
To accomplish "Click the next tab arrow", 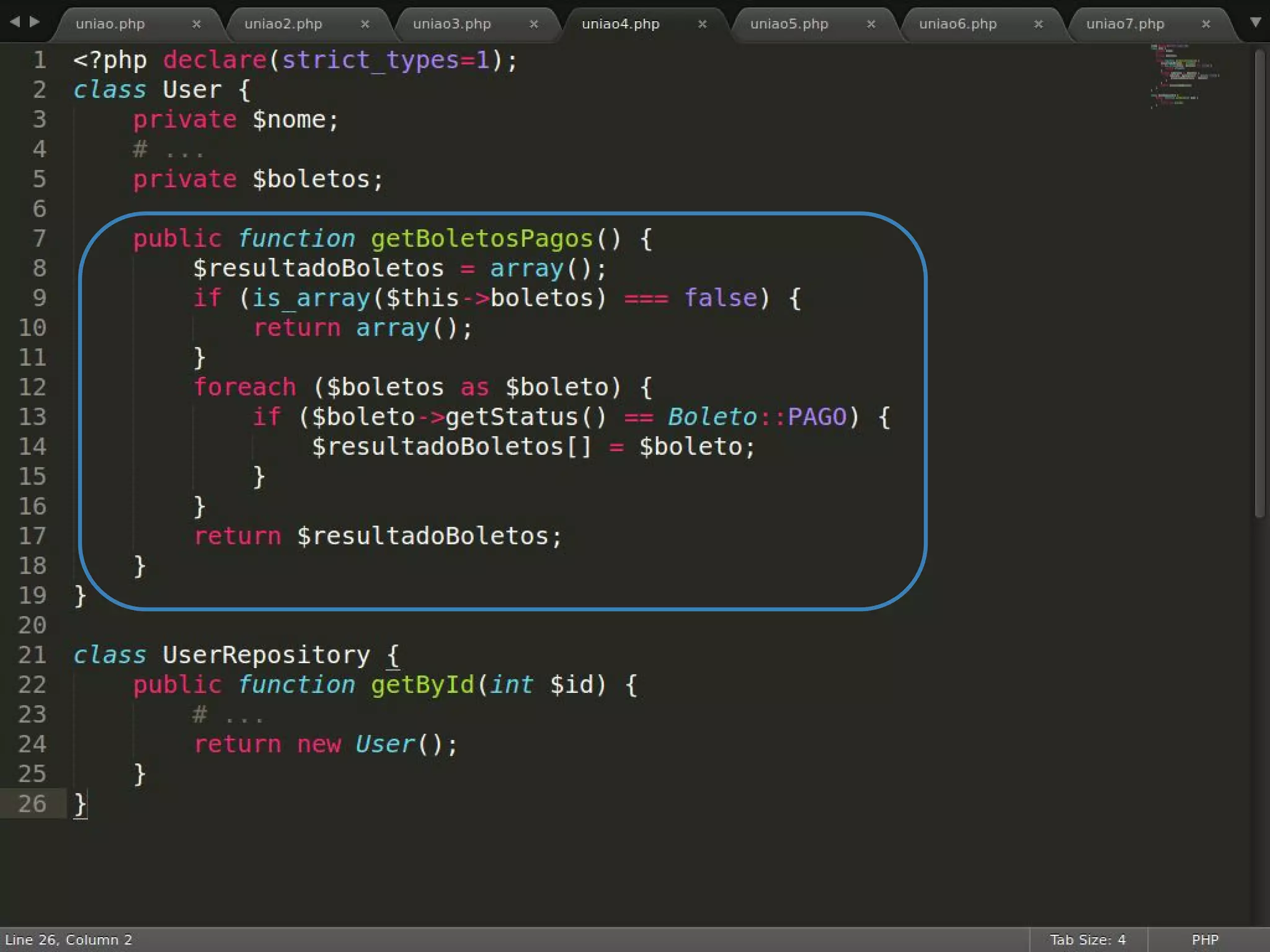I will coord(35,22).
